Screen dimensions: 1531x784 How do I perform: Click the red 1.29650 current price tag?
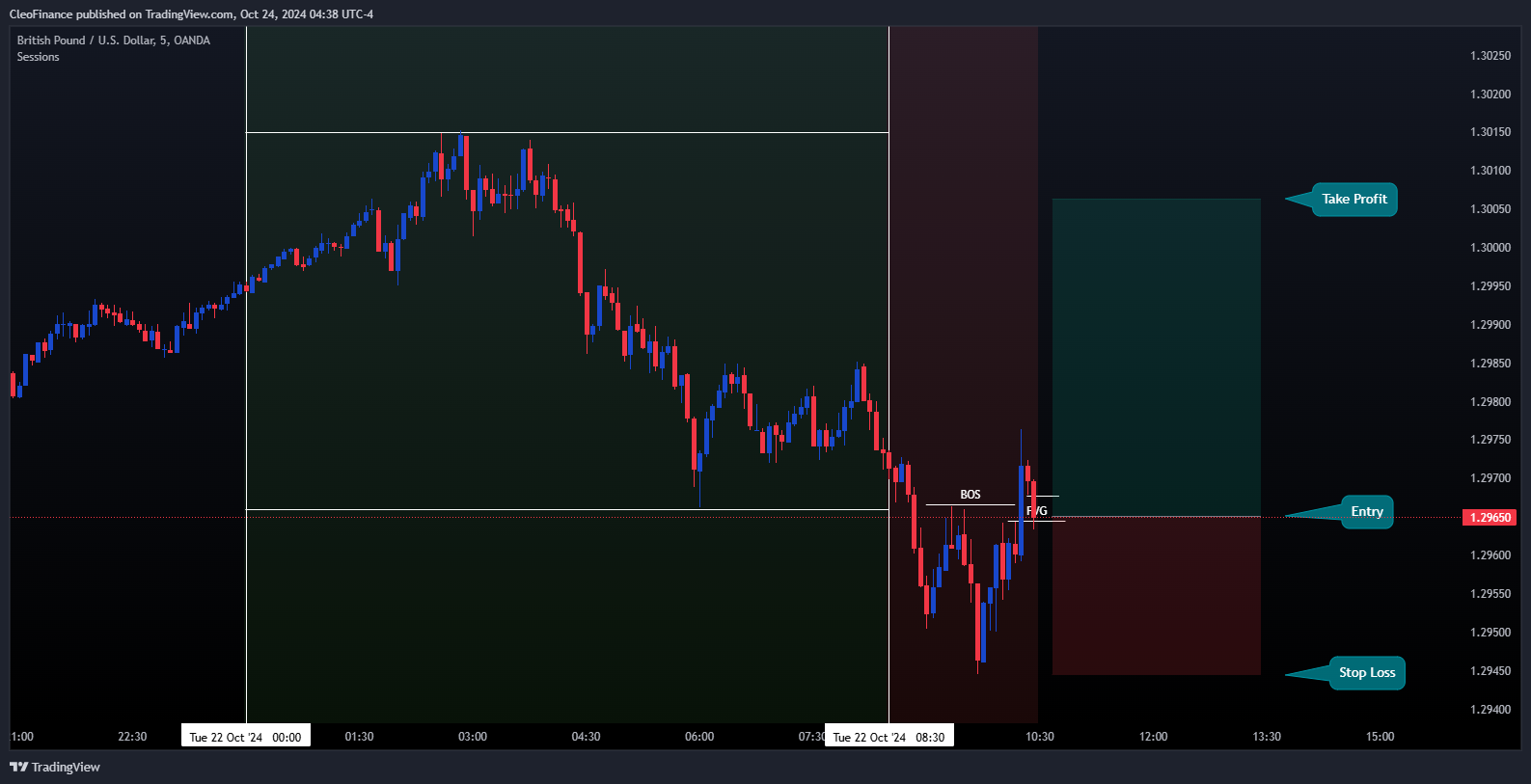point(1490,518)
